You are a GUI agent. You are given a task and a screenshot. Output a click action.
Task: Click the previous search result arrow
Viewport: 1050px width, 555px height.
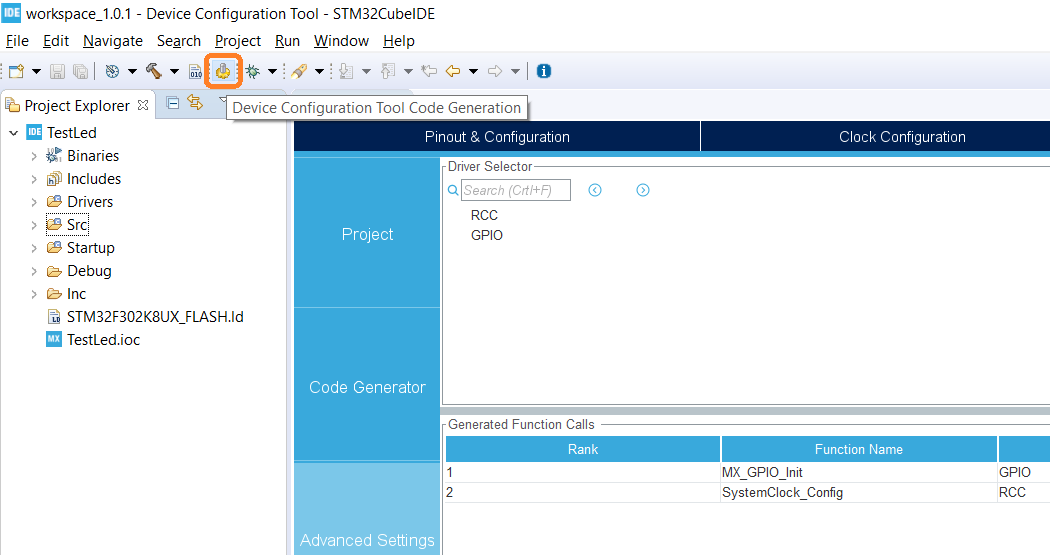click(x=595, y=190)
